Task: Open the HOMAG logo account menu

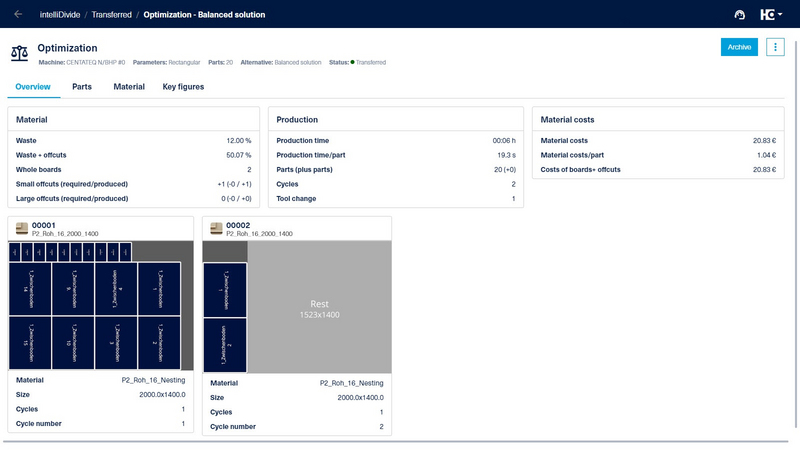Action: (769, 15)
